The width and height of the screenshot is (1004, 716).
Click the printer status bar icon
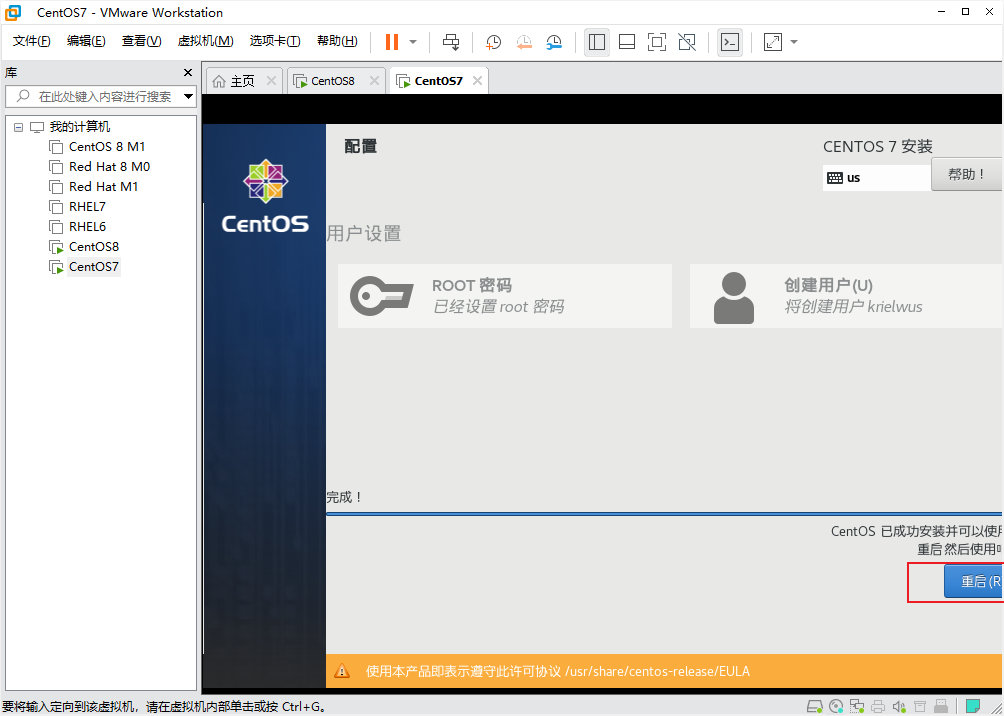click(x=878, y=707)
